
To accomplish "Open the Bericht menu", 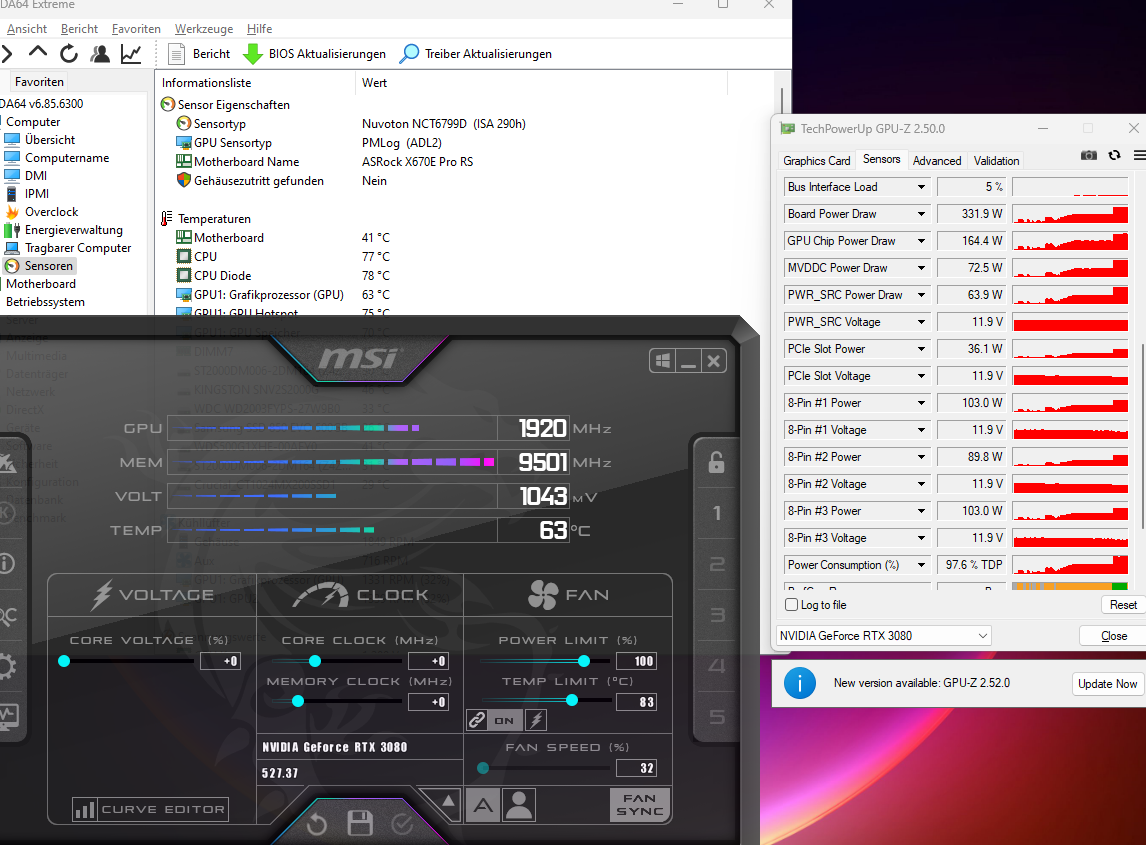I will point(79,29).
